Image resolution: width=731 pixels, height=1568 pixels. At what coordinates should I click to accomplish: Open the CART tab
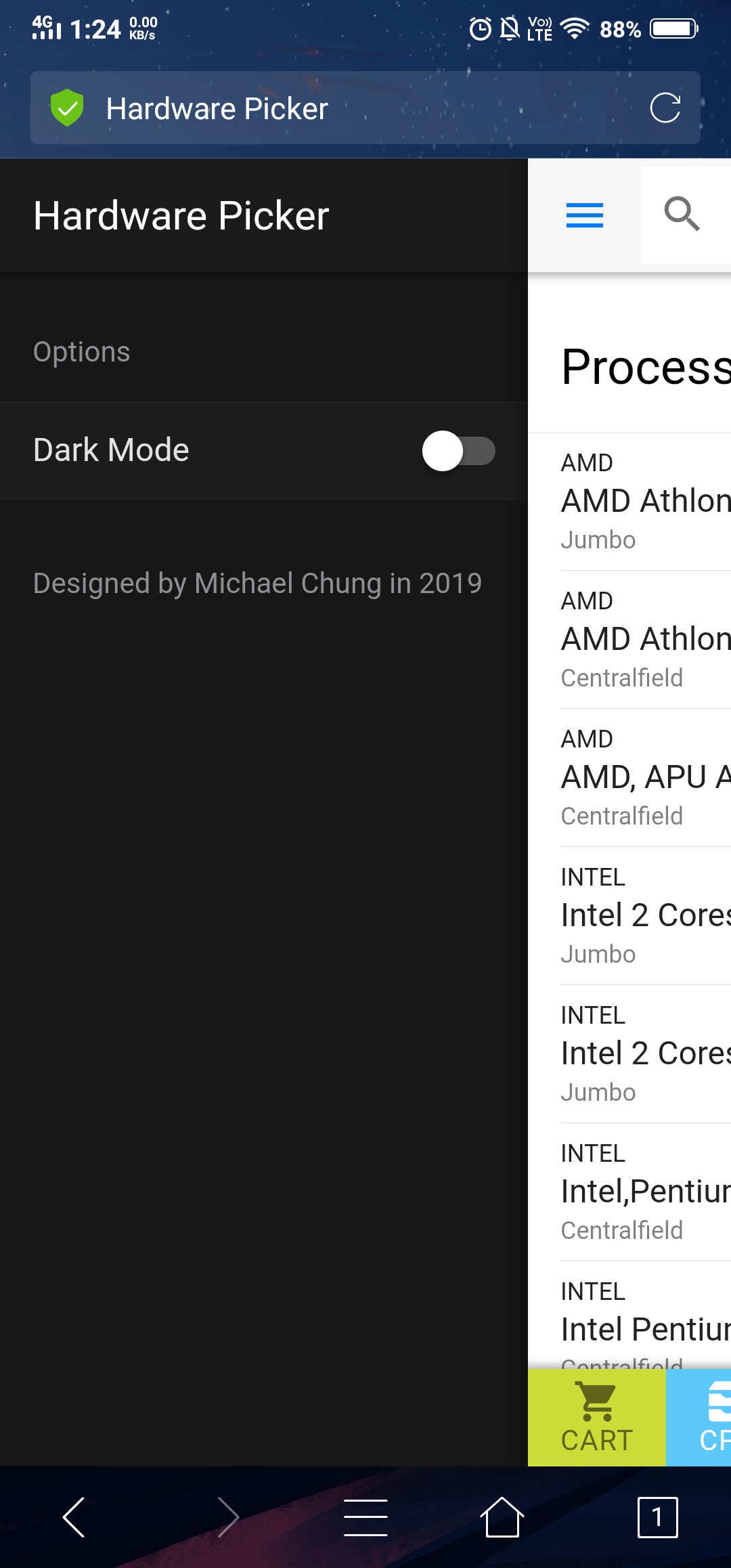click(x=597, y=1418)
